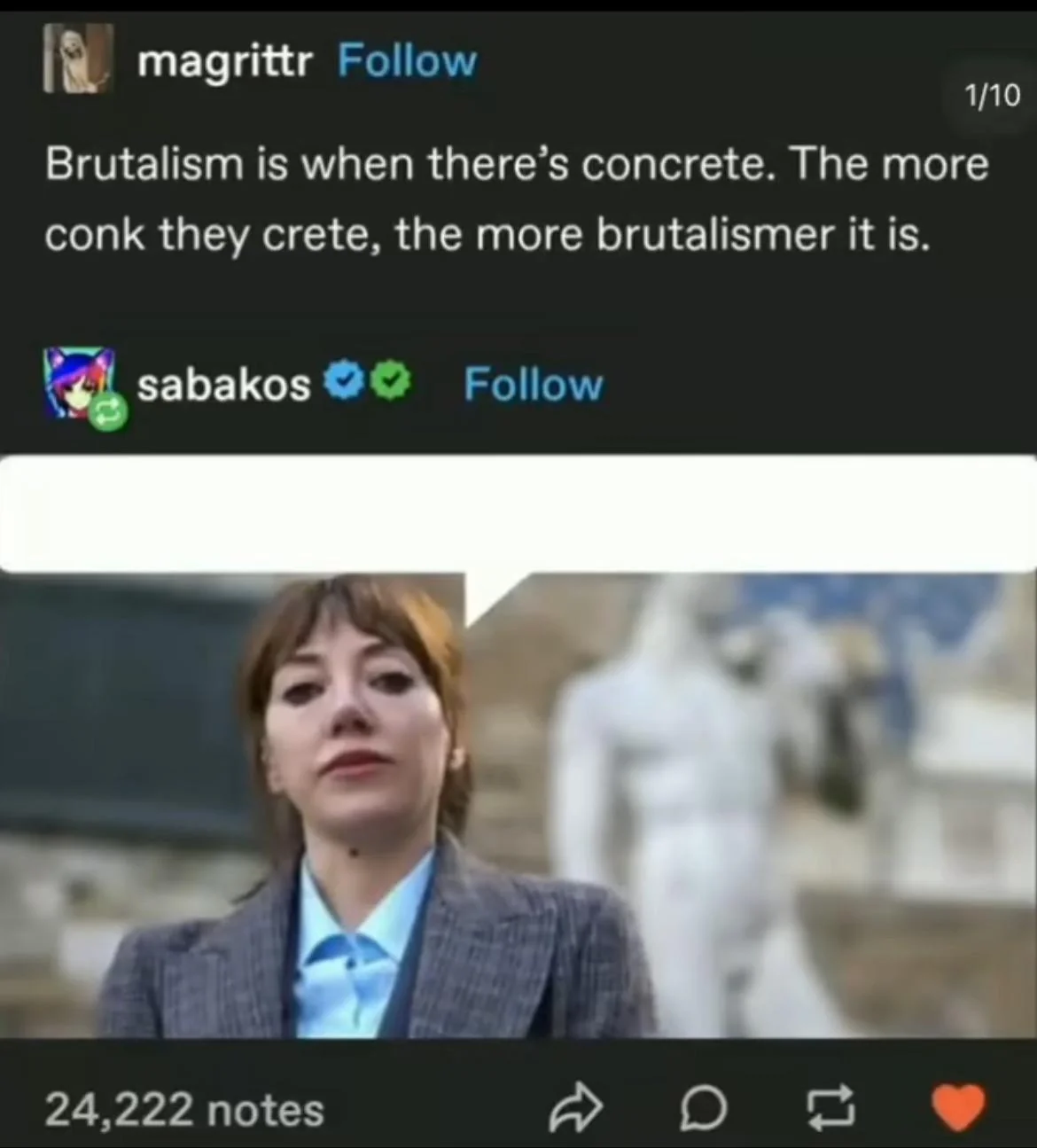This screenshot has height=1148, width=1037.
Task: Click the white speech bubble caption
Action: coord(518,514)
